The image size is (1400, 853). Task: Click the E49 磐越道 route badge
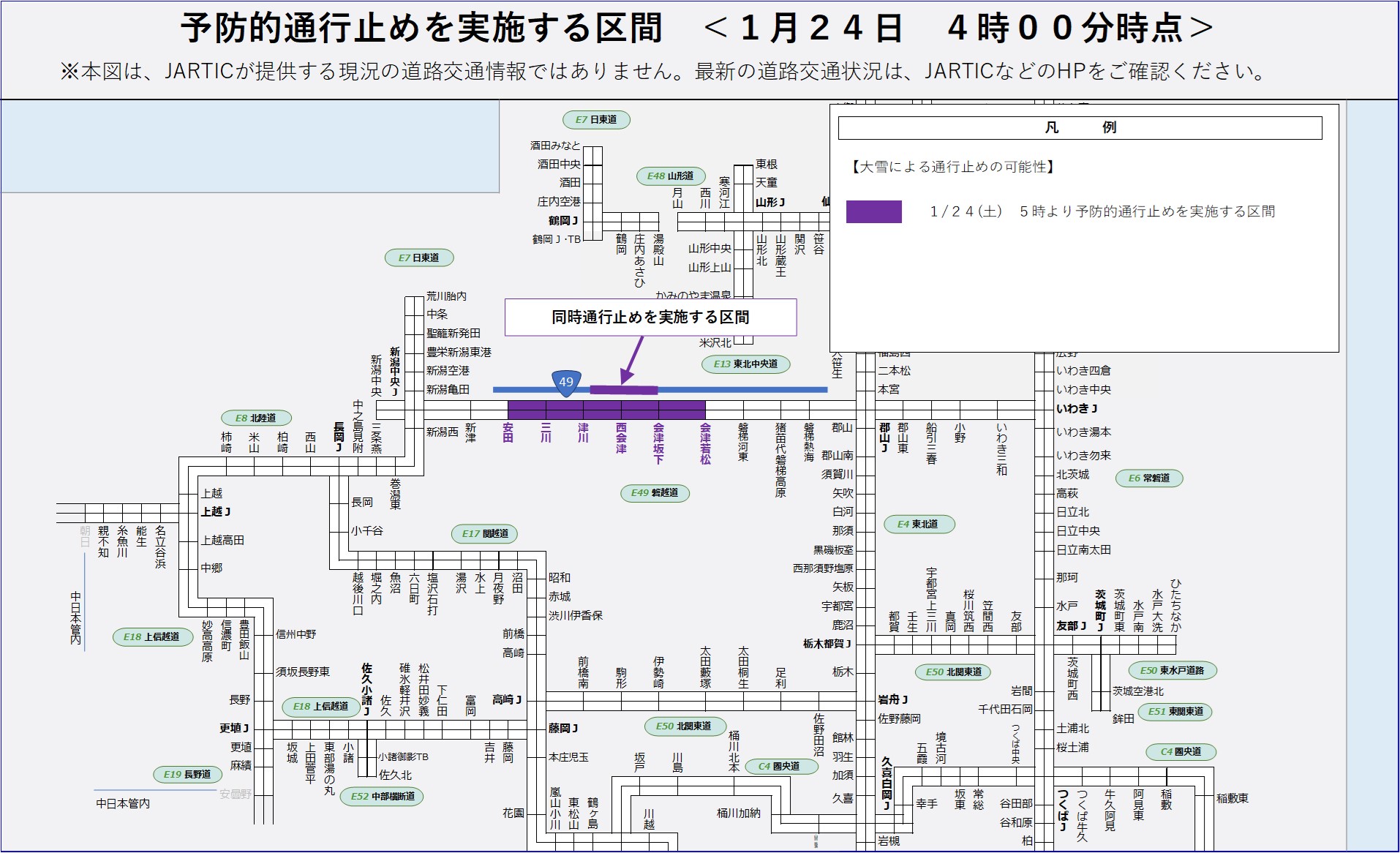(655, 492)
